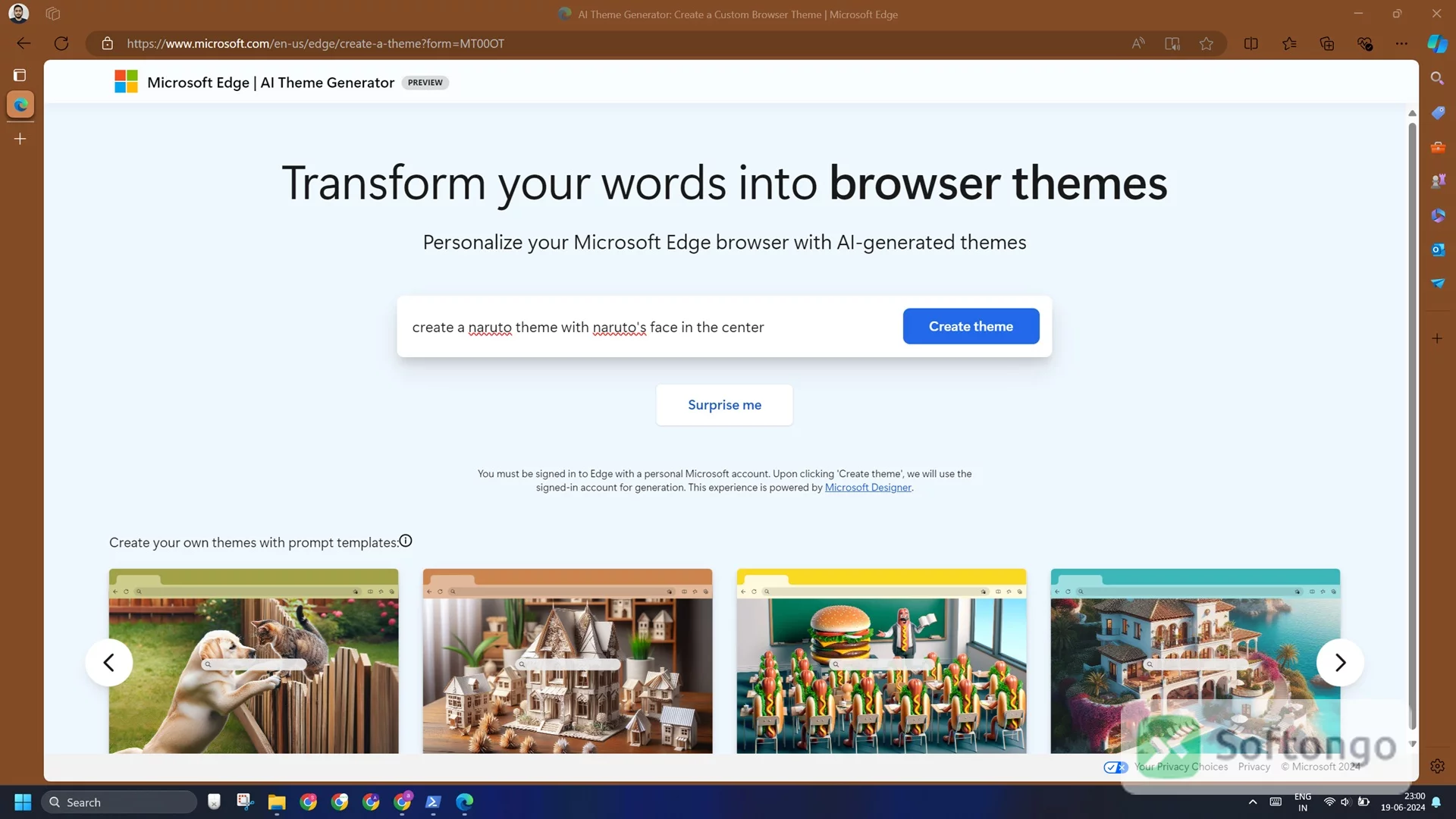
Task: Open the Outlook icon in the sidebar
Action: point(1438,249)
